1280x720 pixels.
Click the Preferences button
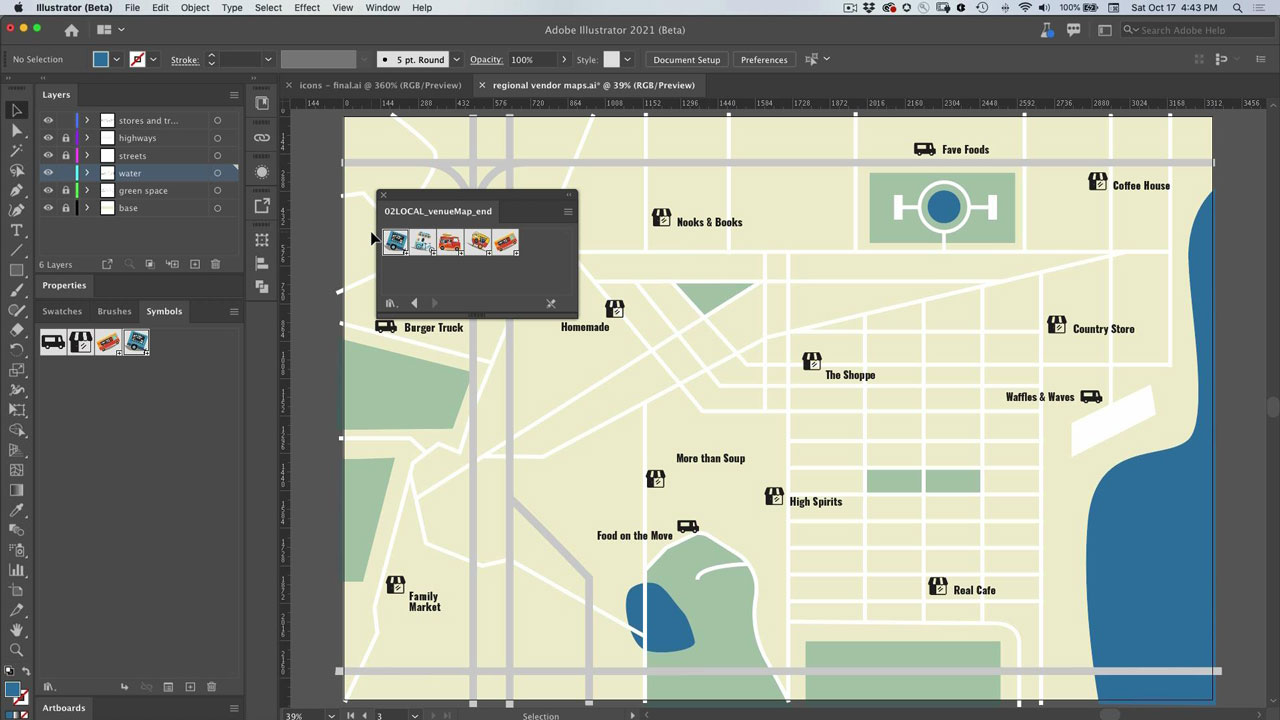tap(764, 60)
